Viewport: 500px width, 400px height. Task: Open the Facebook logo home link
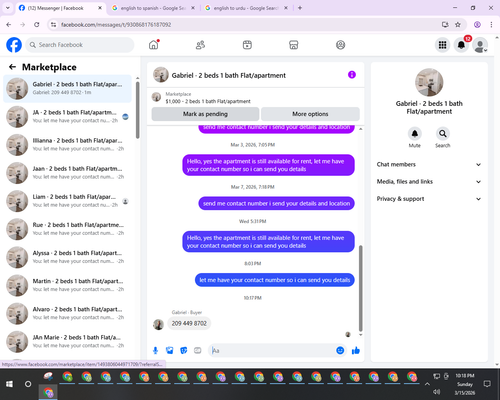pyautogui.click(x=14, y=45)
